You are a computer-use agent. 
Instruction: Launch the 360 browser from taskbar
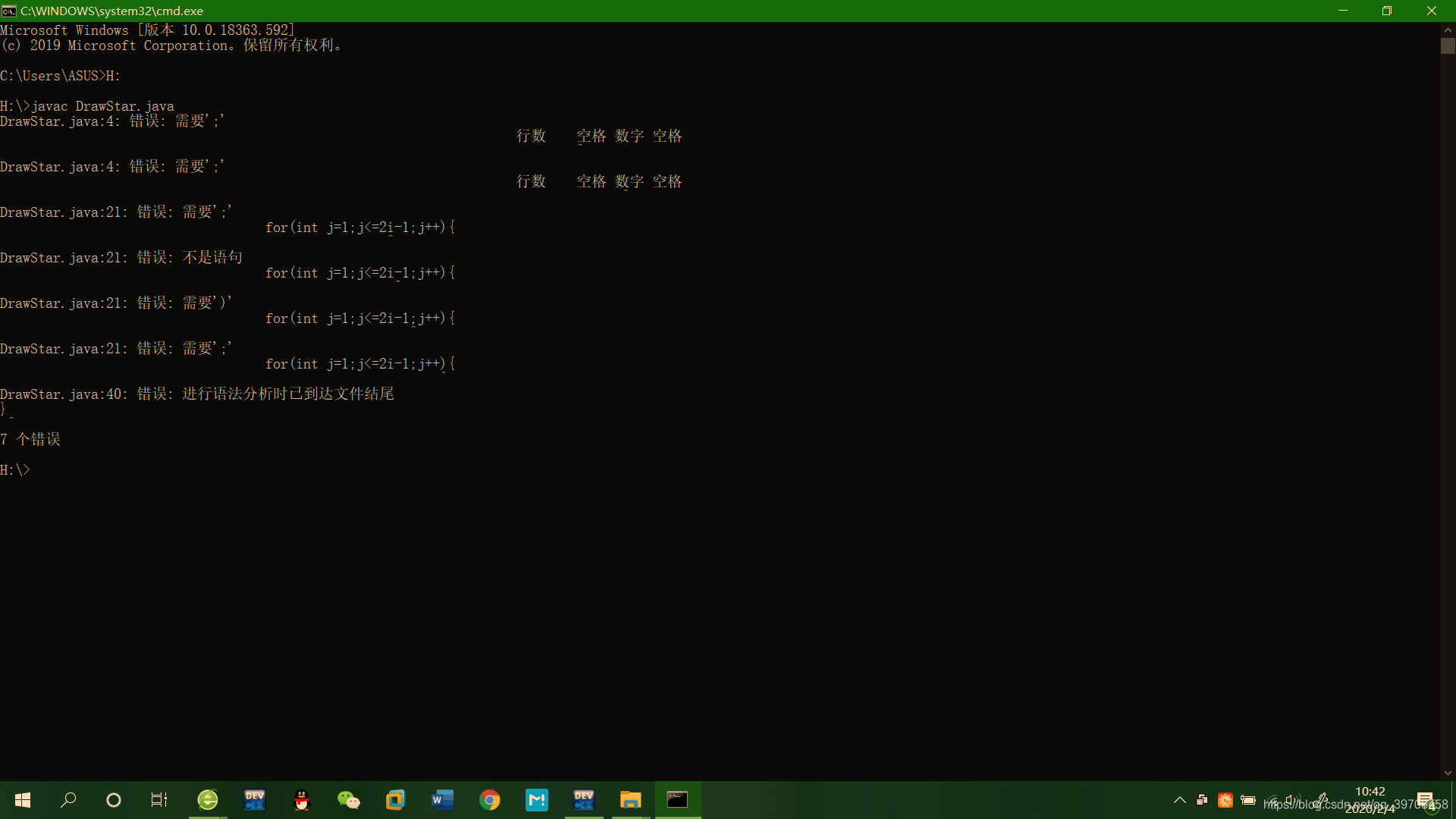point(208,800)
